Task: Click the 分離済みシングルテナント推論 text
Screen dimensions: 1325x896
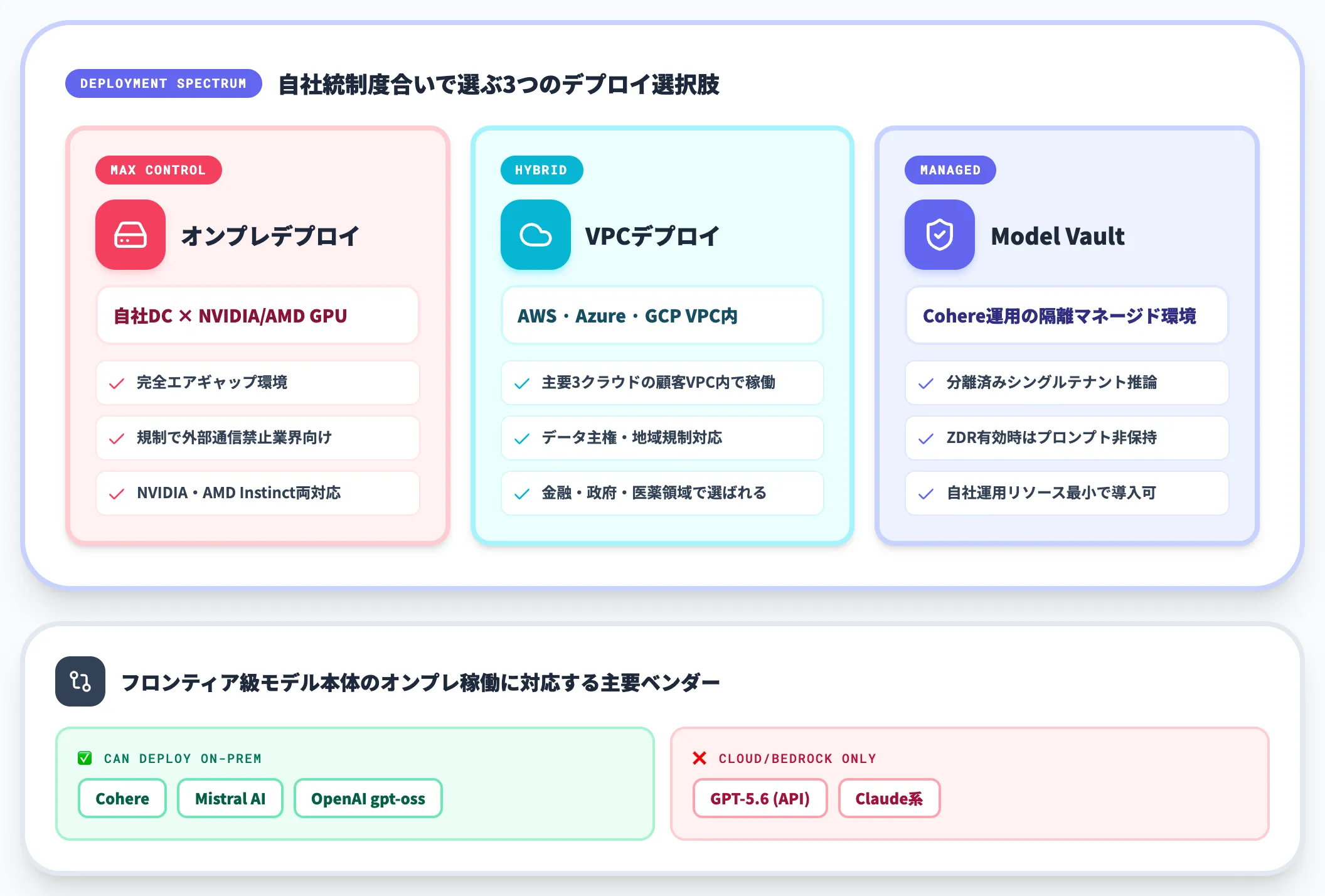Action: 1052,382
